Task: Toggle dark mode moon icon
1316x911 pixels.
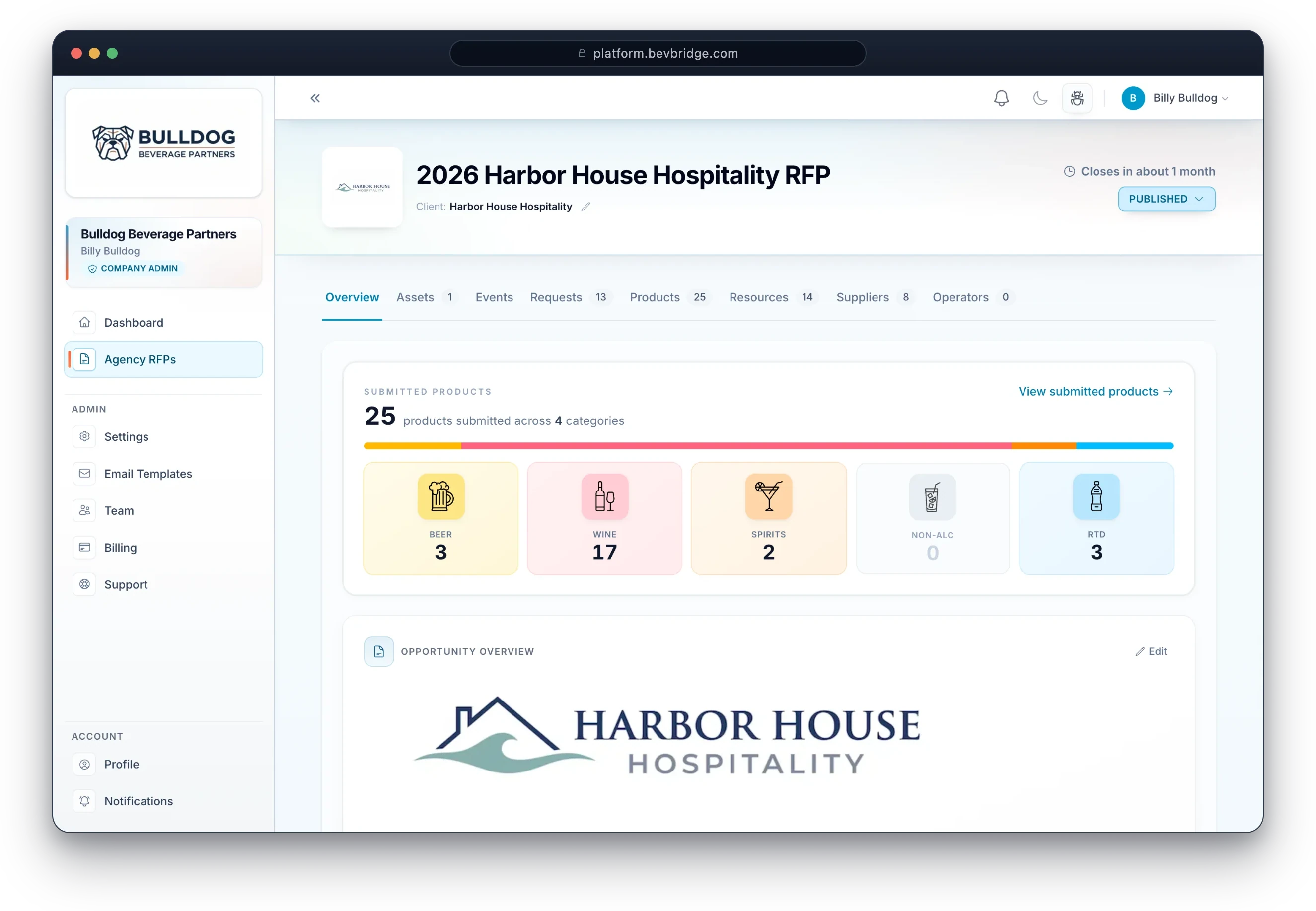Action: point(1040,98)
